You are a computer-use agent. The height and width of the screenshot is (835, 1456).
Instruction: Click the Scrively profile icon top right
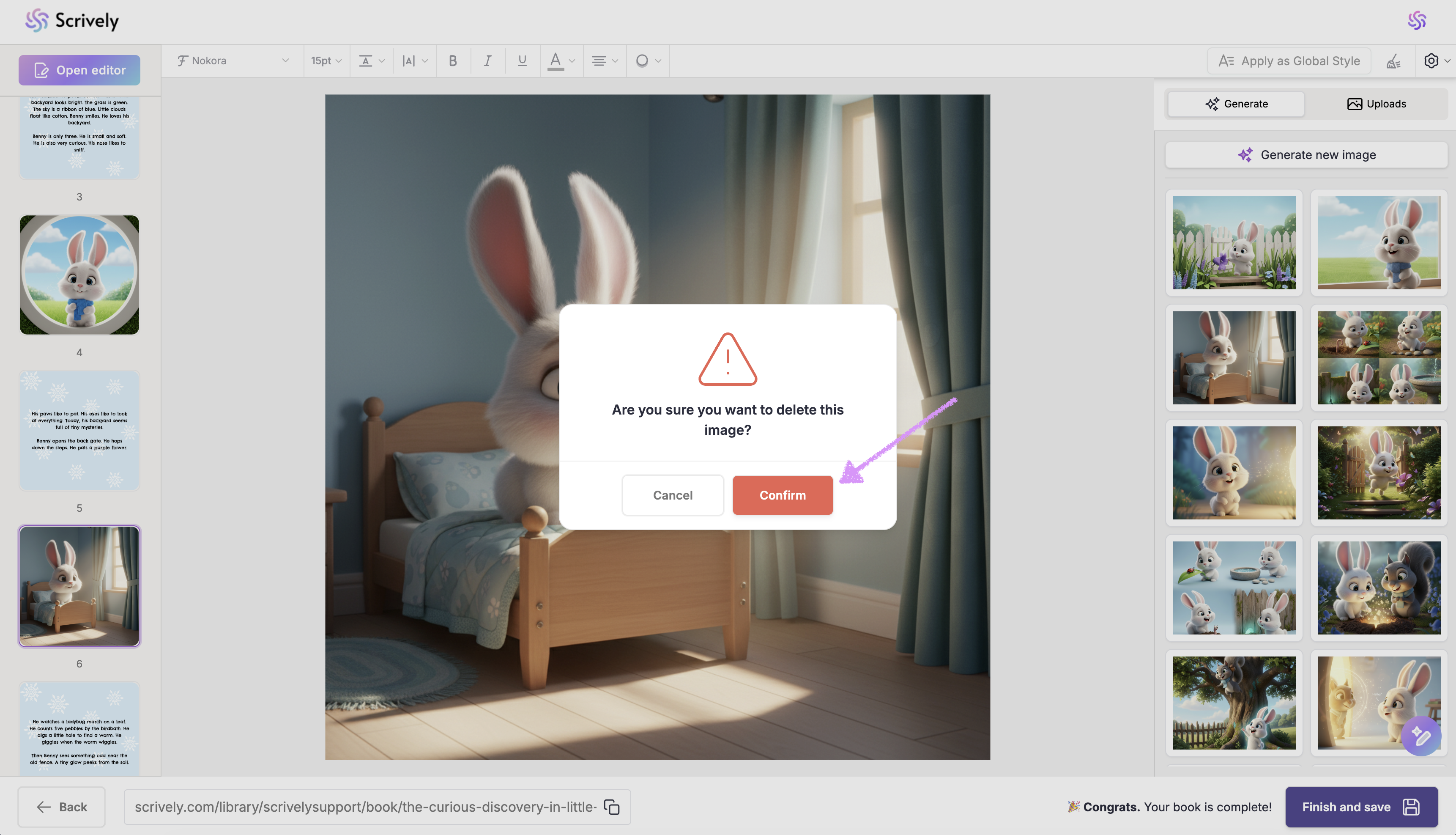pyautogui.click(x=1416, y=21)
